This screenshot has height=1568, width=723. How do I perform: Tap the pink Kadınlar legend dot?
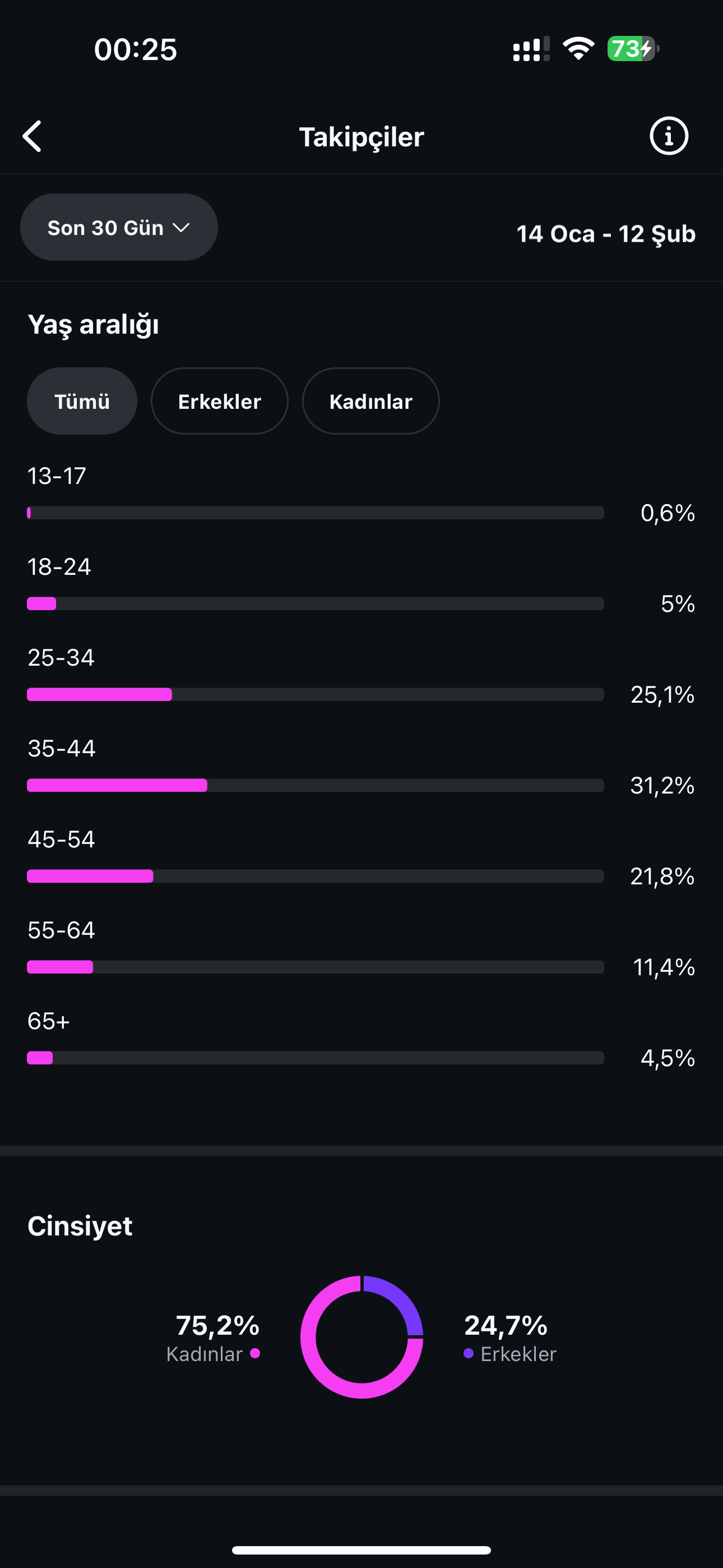click(255, 1353)
